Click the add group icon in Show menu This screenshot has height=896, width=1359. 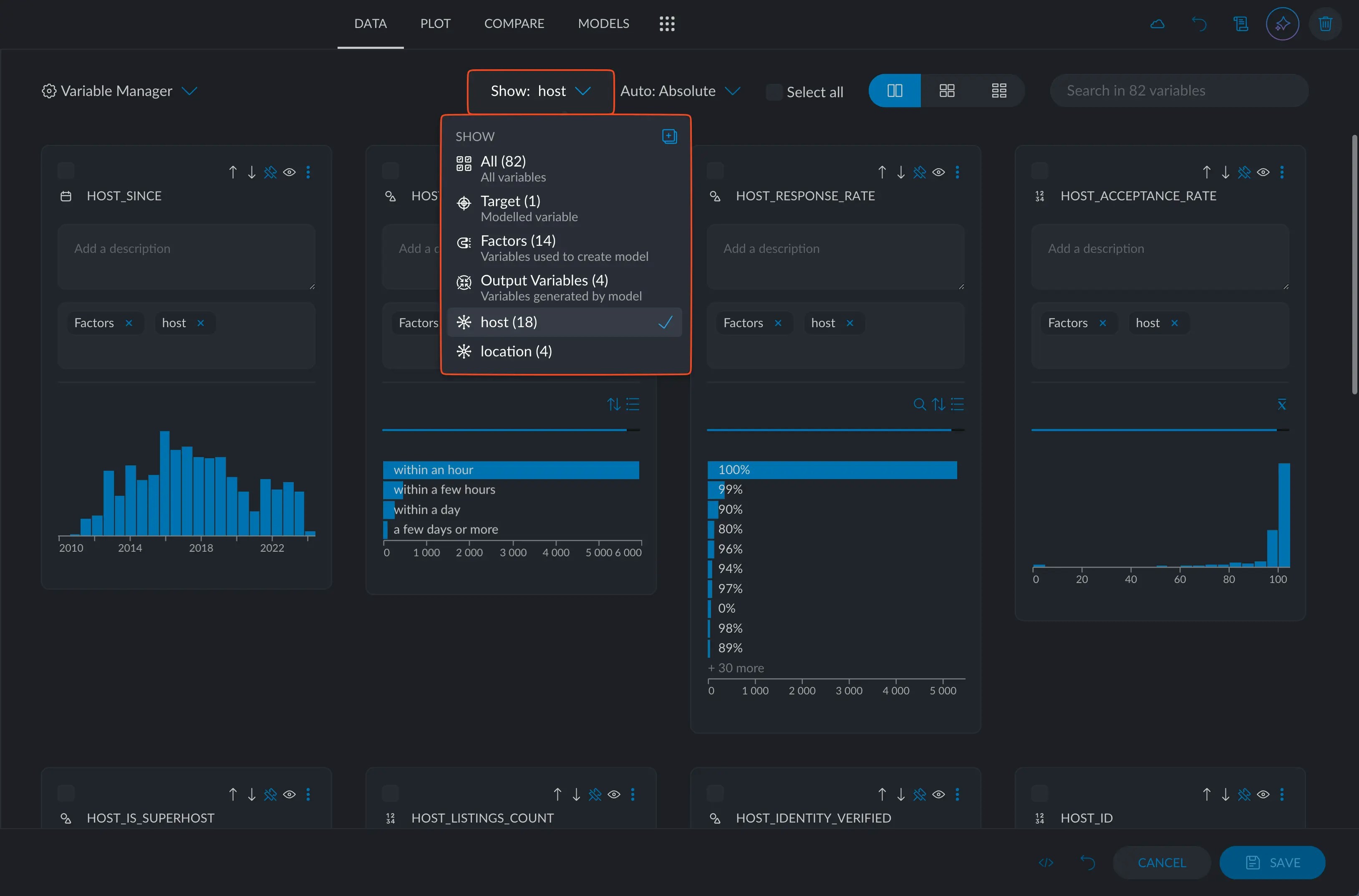pyautogui.click(x=669, y=136)
